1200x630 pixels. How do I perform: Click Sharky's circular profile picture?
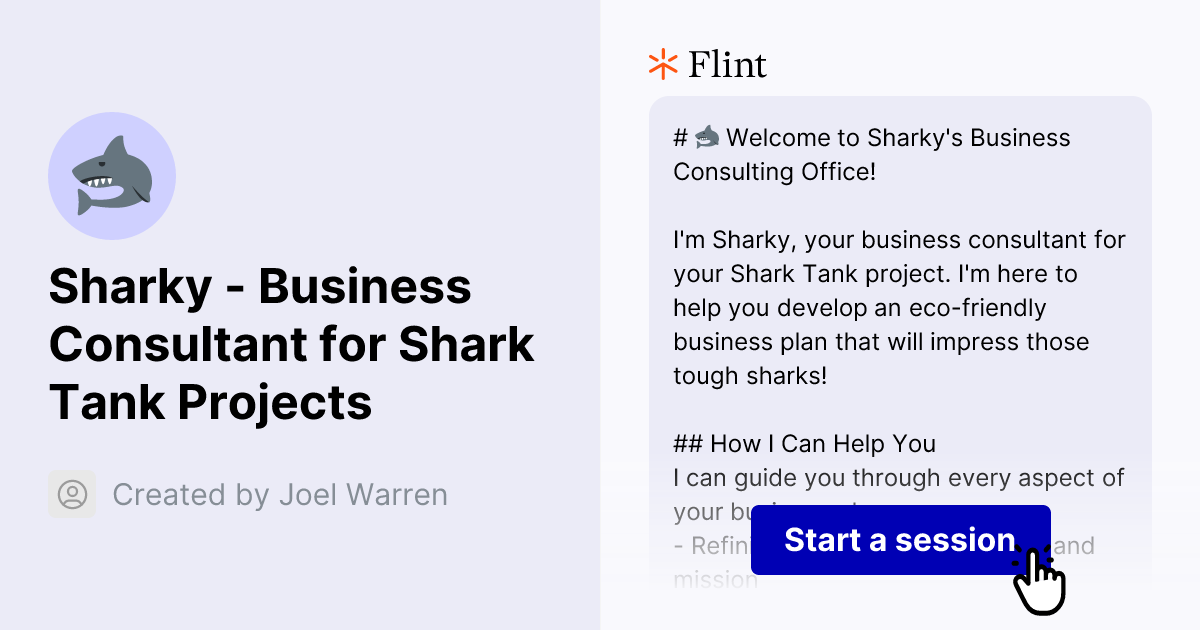pyautogui.click(x=112, y=175)
